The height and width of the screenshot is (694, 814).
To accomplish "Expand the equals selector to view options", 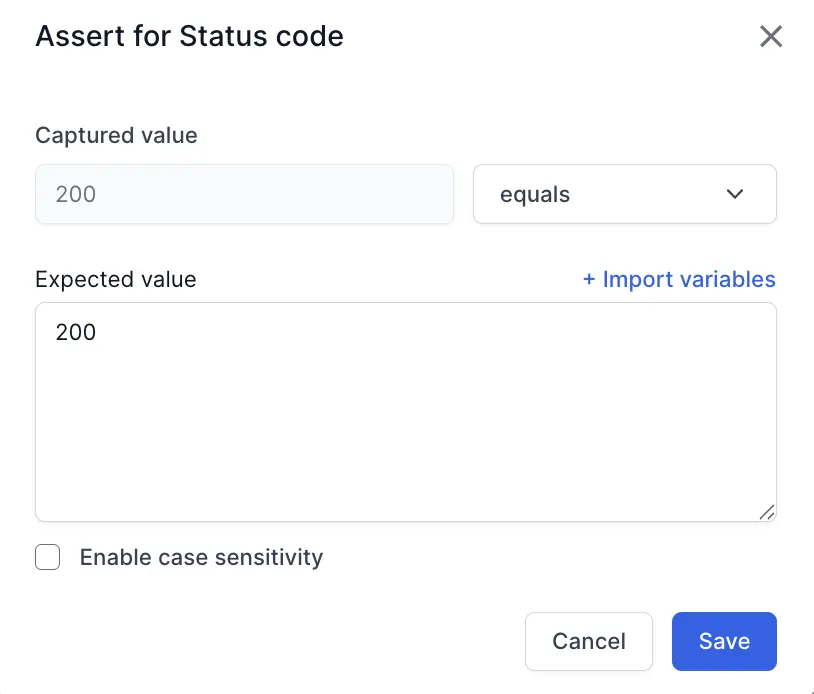I will [x=625, y=194].
